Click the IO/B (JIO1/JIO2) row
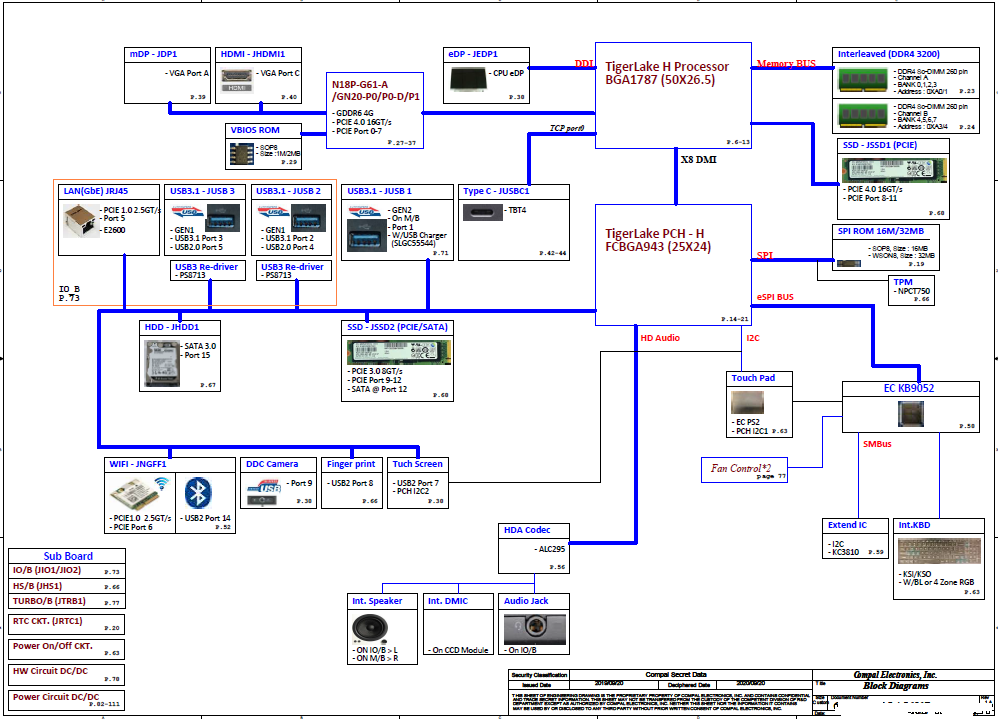This screenshot has width=998, height=719. click(x=67, y=571)
